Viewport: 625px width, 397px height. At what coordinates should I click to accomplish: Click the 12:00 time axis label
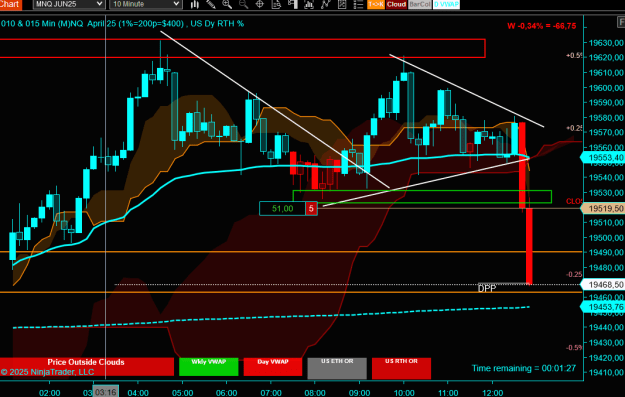click(x=492, y=393)
